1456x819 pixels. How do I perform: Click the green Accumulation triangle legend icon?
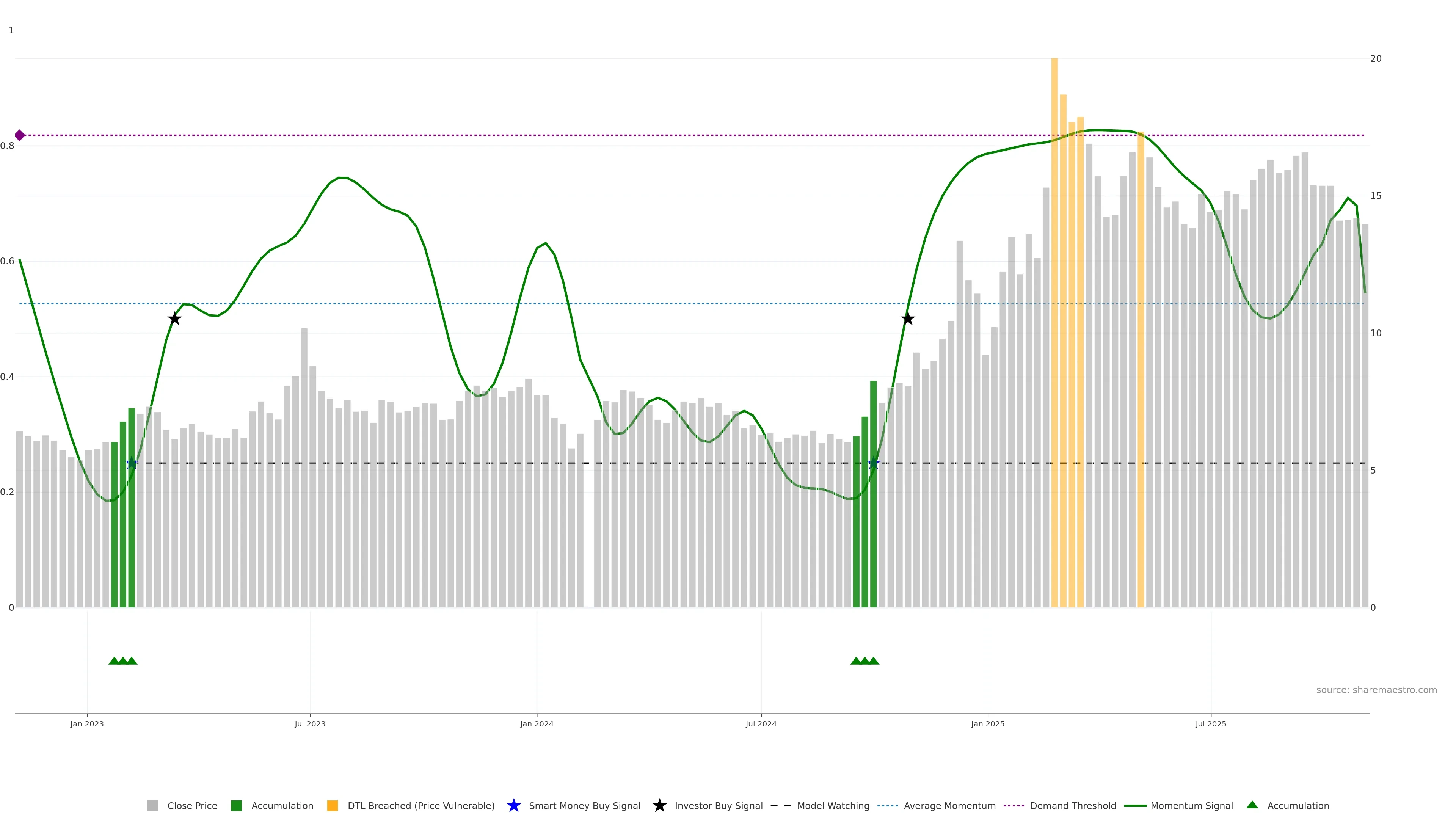point(1252,805)
